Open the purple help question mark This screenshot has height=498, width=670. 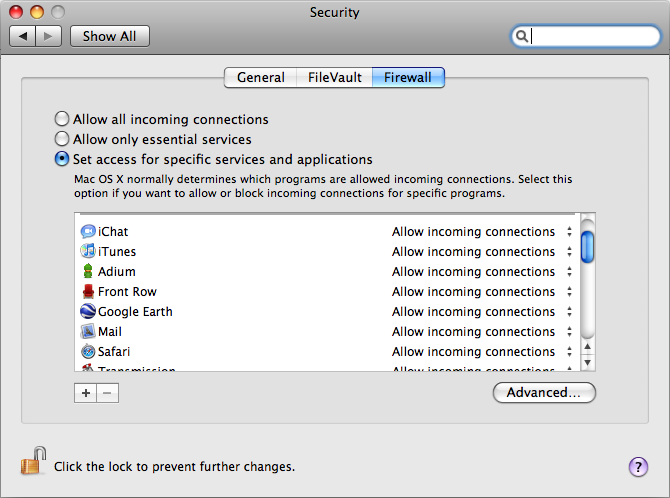click(x=638, y=467)
